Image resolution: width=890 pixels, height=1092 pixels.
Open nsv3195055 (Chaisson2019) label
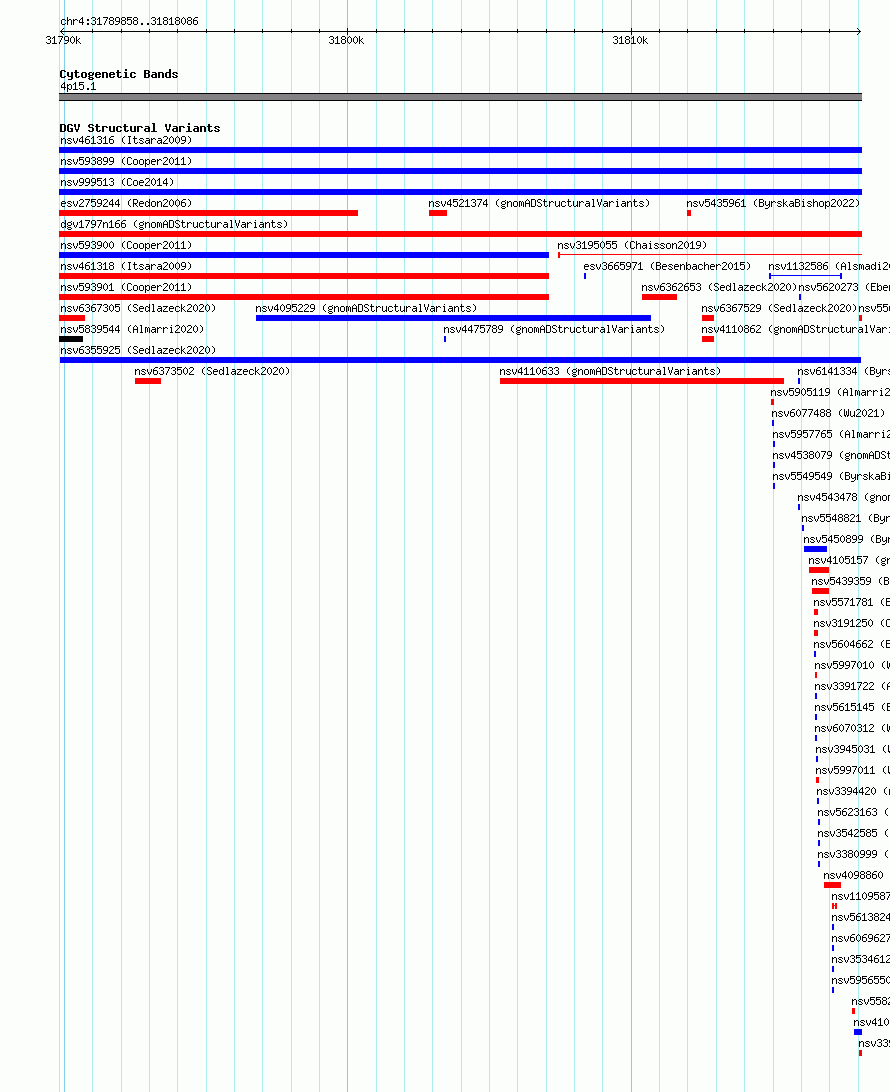(x=632, y=245)
